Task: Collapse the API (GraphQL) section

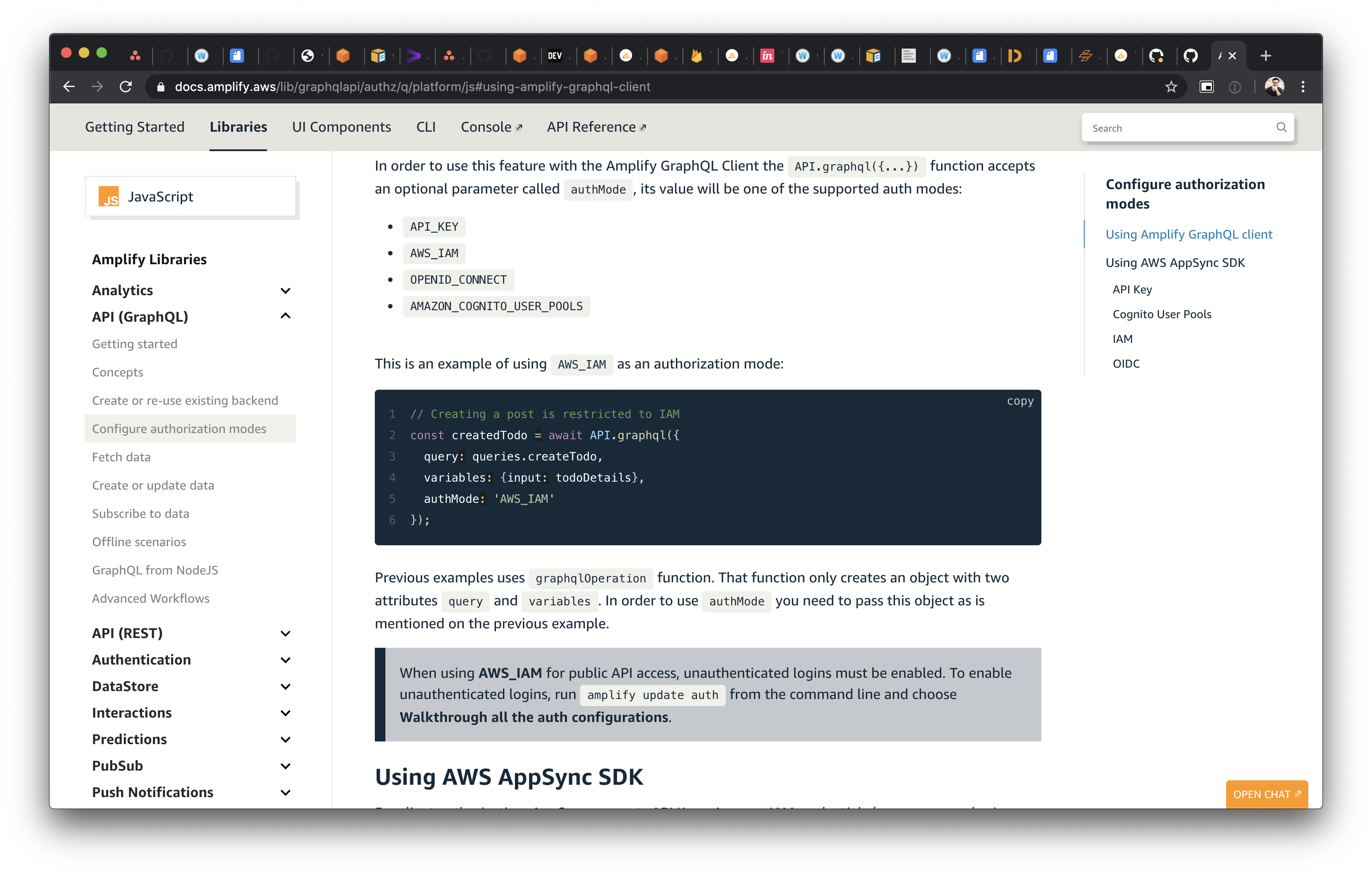Action: [x=286, y=316]
